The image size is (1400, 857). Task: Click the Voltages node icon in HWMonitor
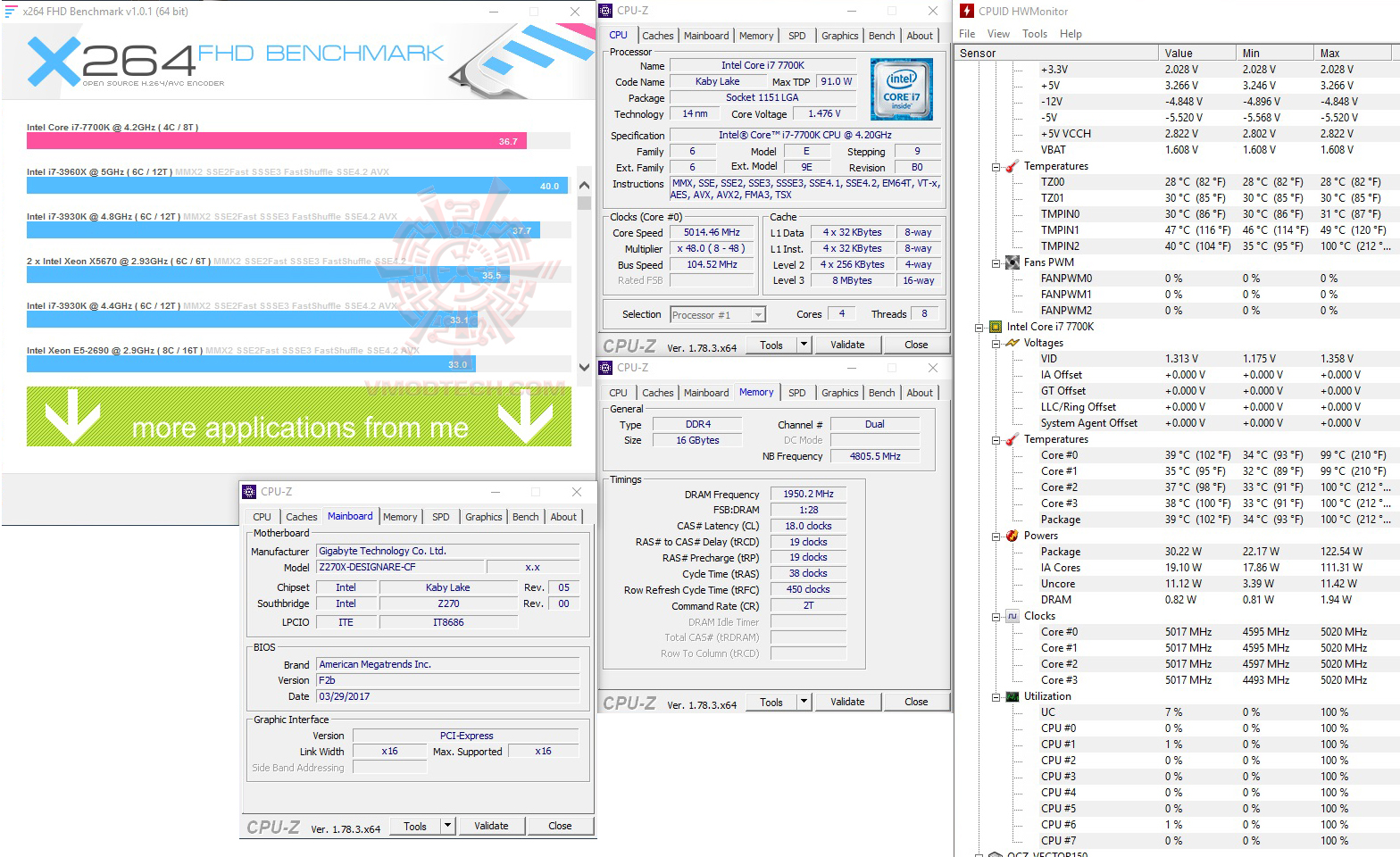(x=1012, y=343)
